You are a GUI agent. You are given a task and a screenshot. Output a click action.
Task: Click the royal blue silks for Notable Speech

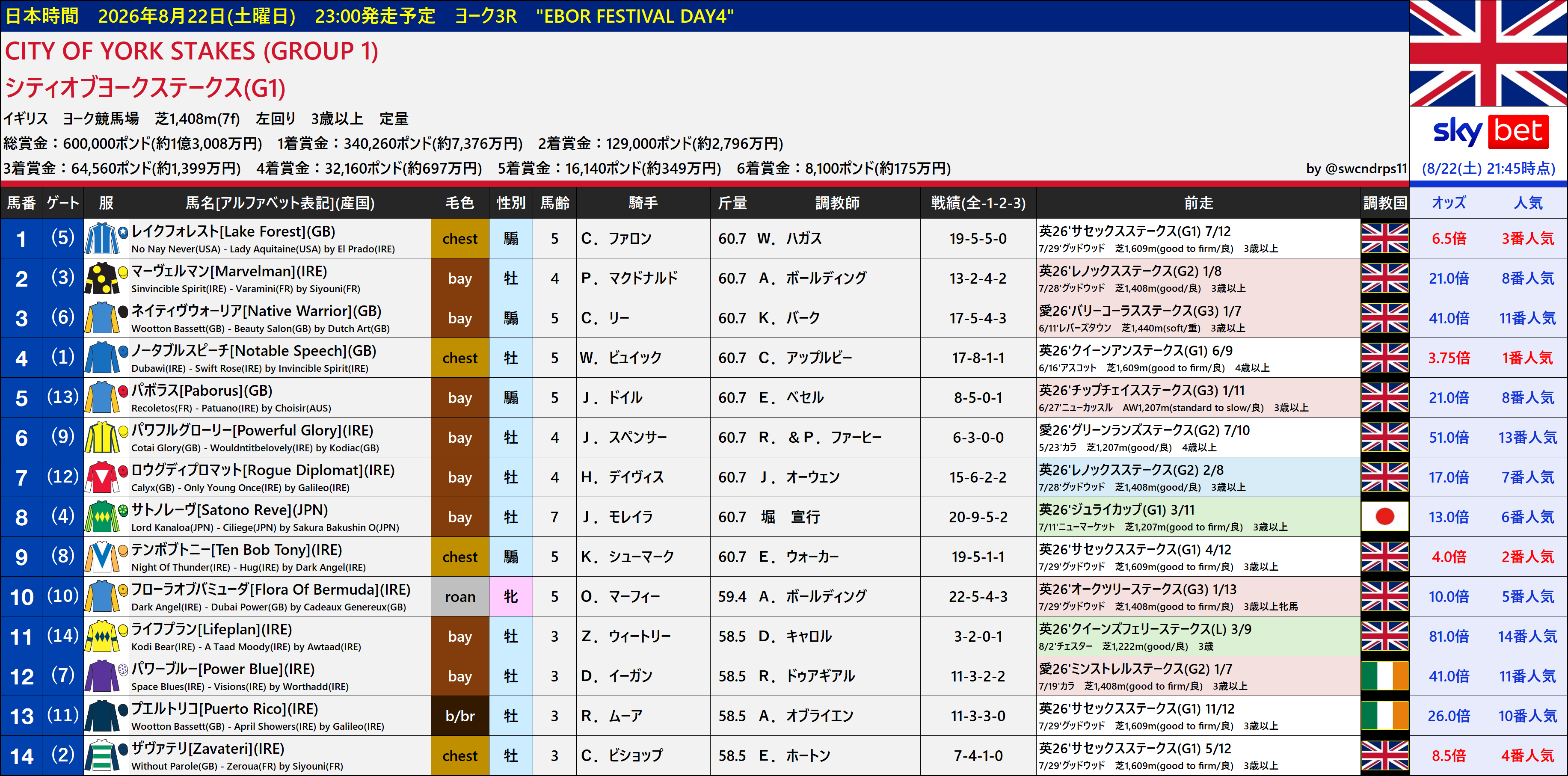[x=106, y=358]
